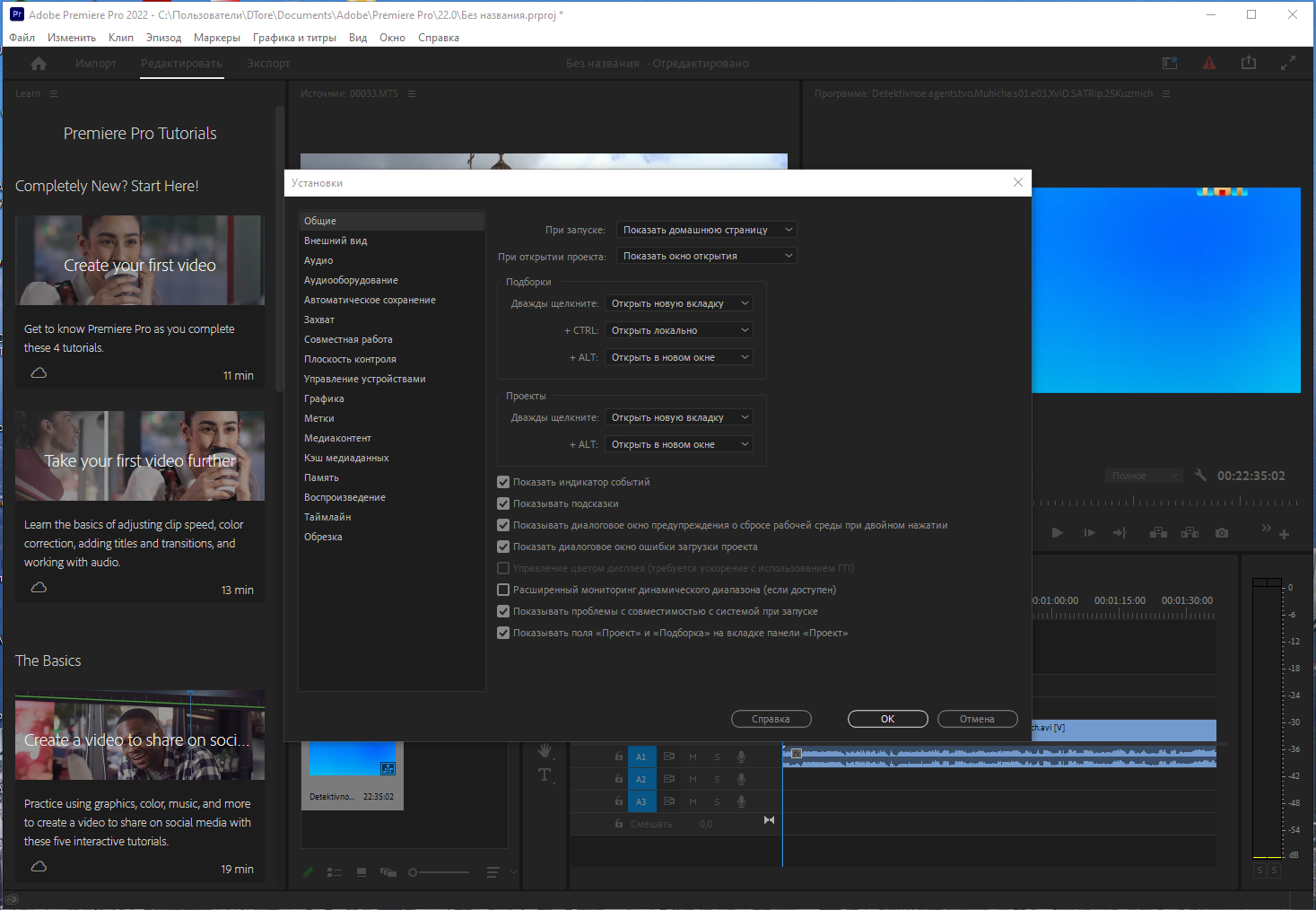The height and width of the screenshot is (910, 1316).
Task: Click the Mix track output icon
Action: [769, 820]
